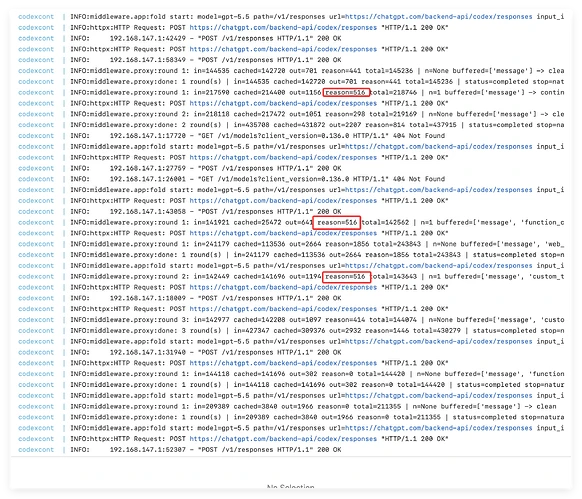The height and width of the screenshot is (499, 582).
Task: Select the value cached=217472
Action: 259,114
